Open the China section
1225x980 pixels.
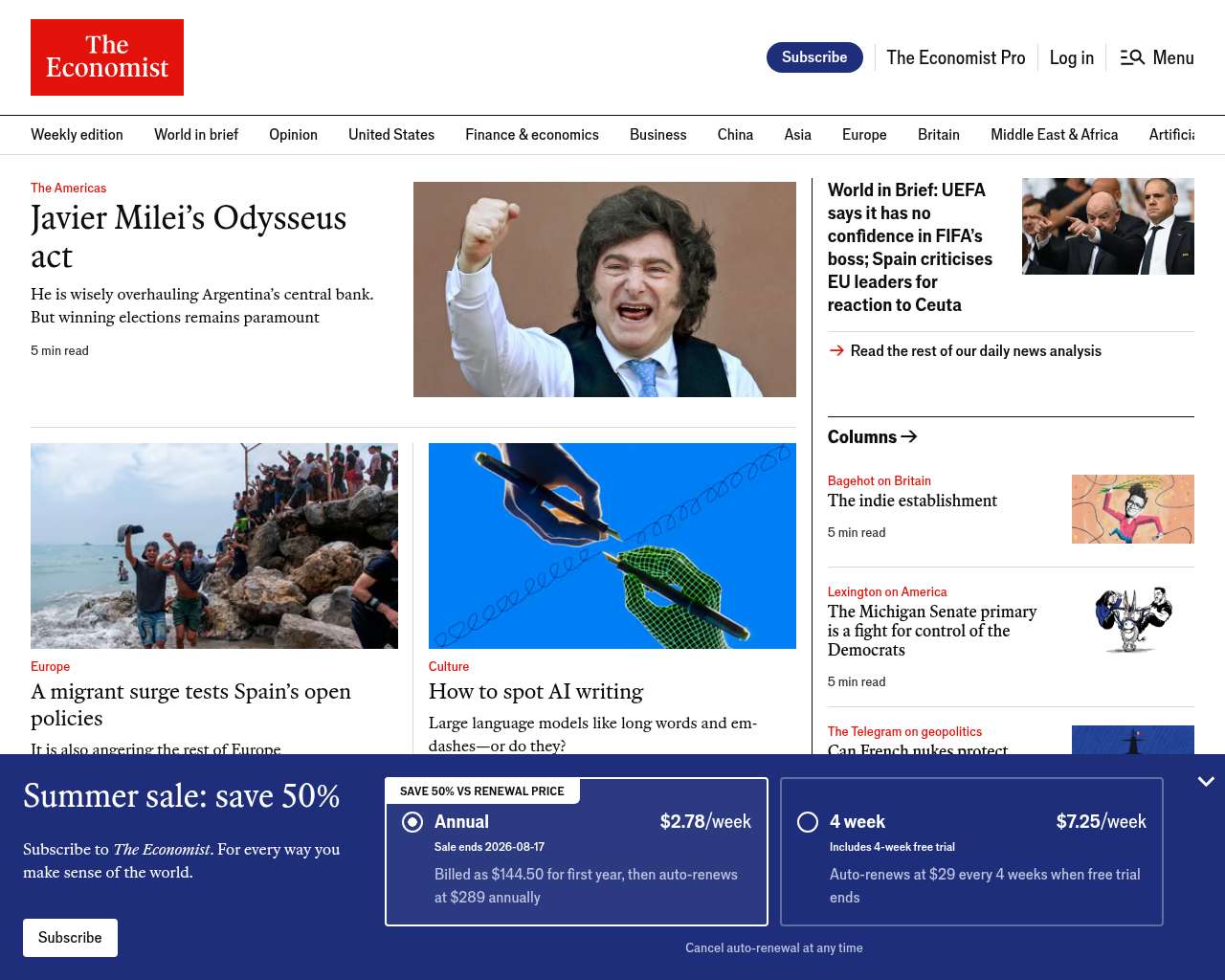(735, 135)
